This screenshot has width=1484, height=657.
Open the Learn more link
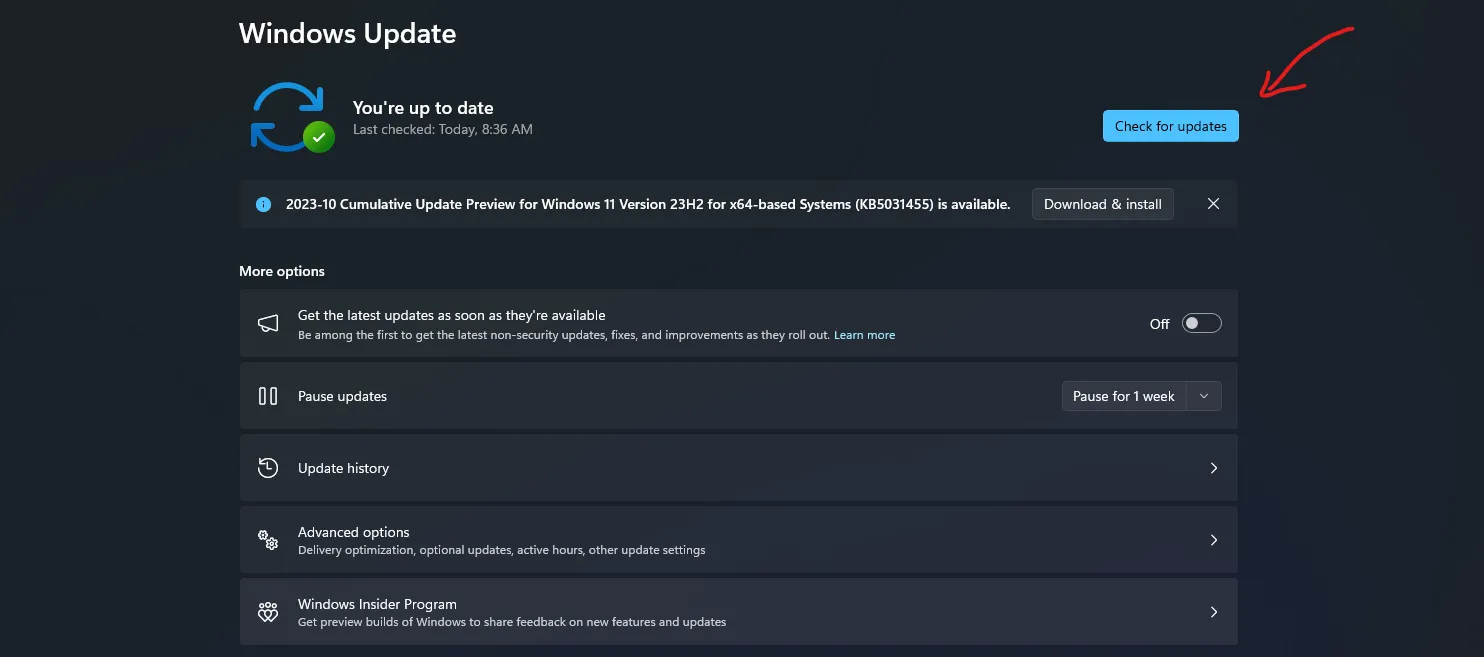point(865,335)
